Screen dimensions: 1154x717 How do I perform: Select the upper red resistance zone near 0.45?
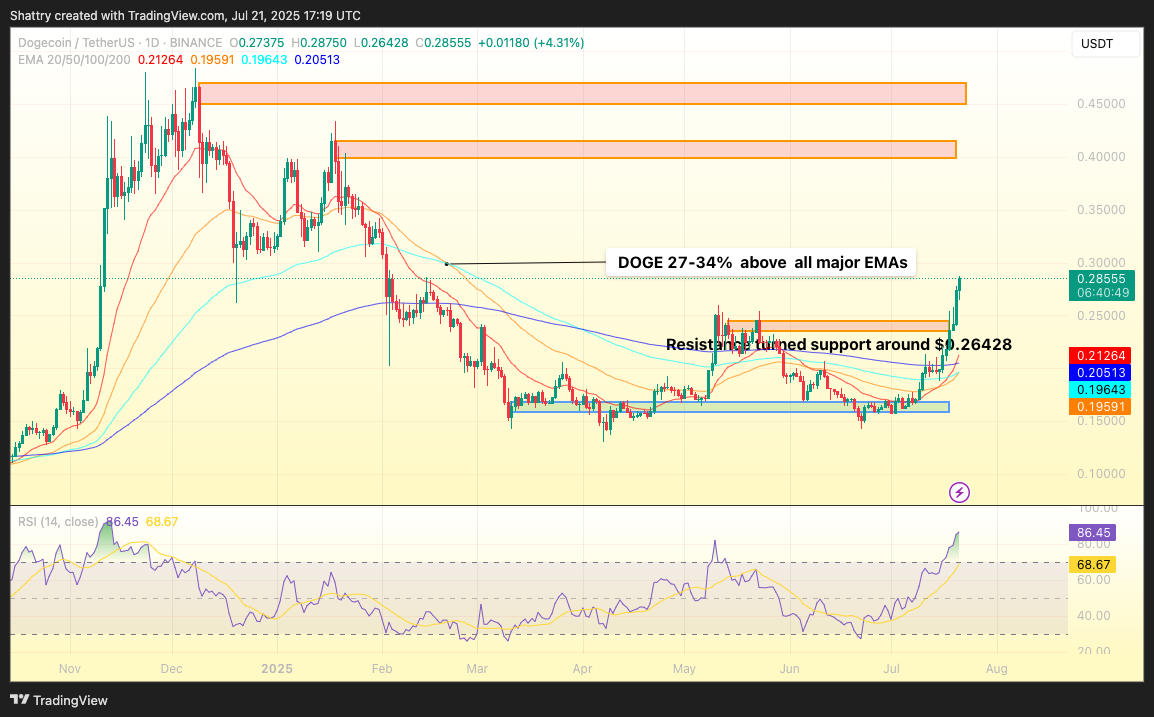582,93
